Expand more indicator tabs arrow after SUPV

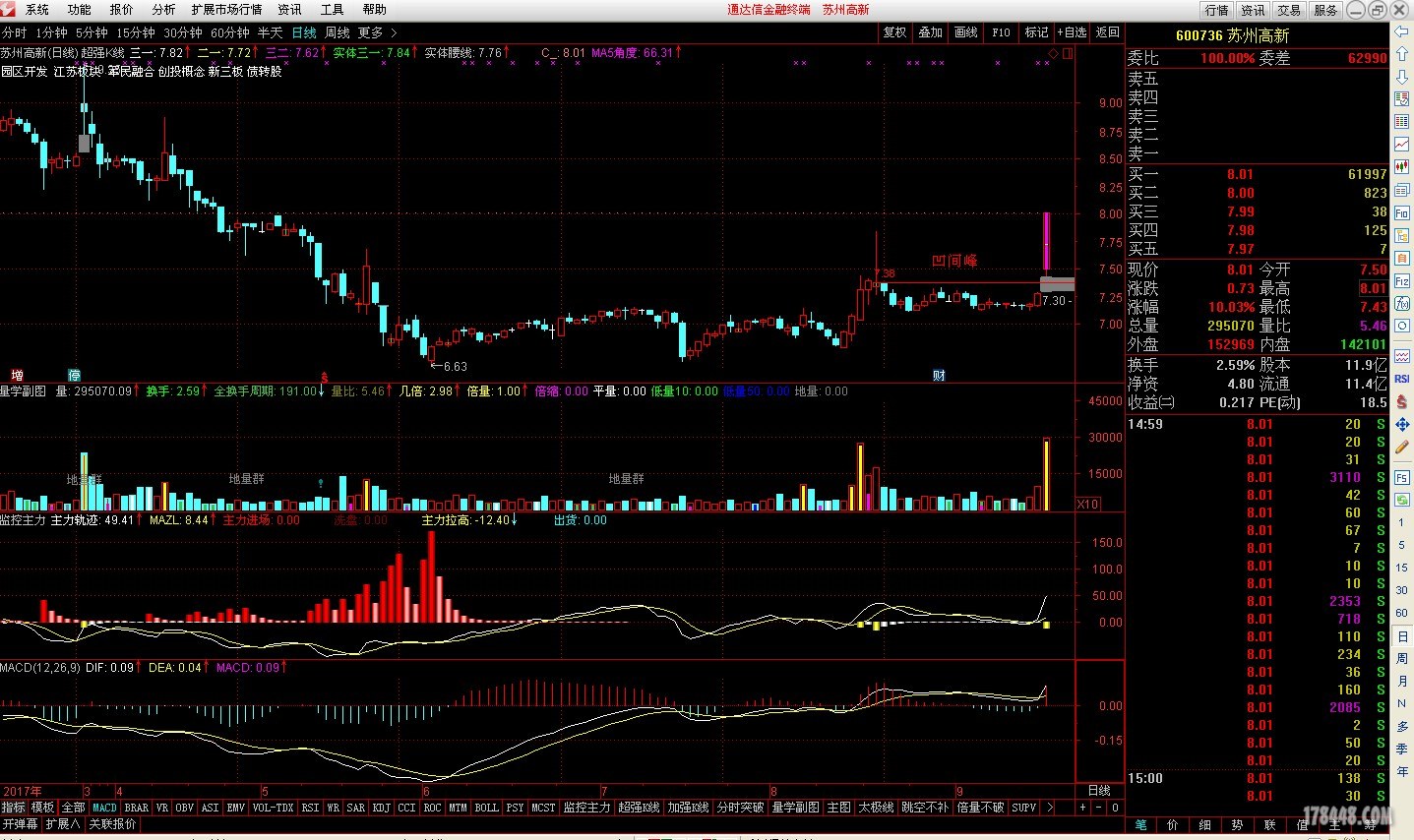[1050, 808]
